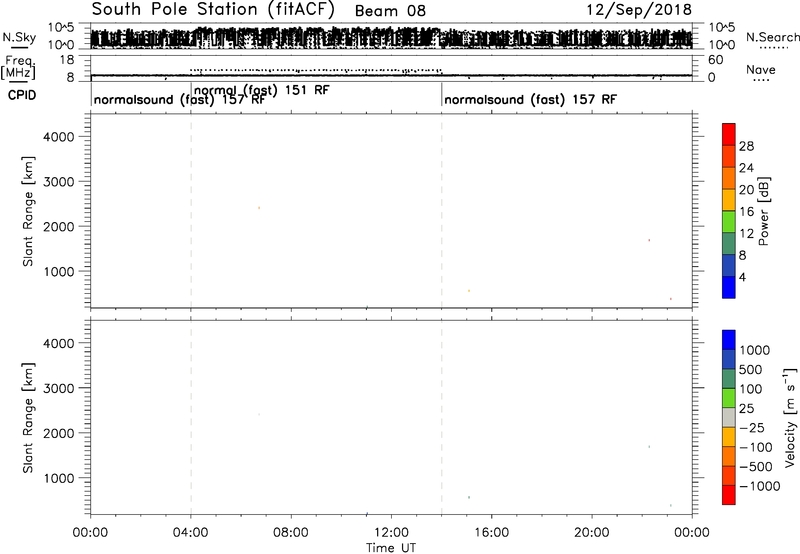The height and width of the screenshot is (554, 800).
Task: Pick the yellow 16–20 dB Power colorbar segment
Action: 729,200
